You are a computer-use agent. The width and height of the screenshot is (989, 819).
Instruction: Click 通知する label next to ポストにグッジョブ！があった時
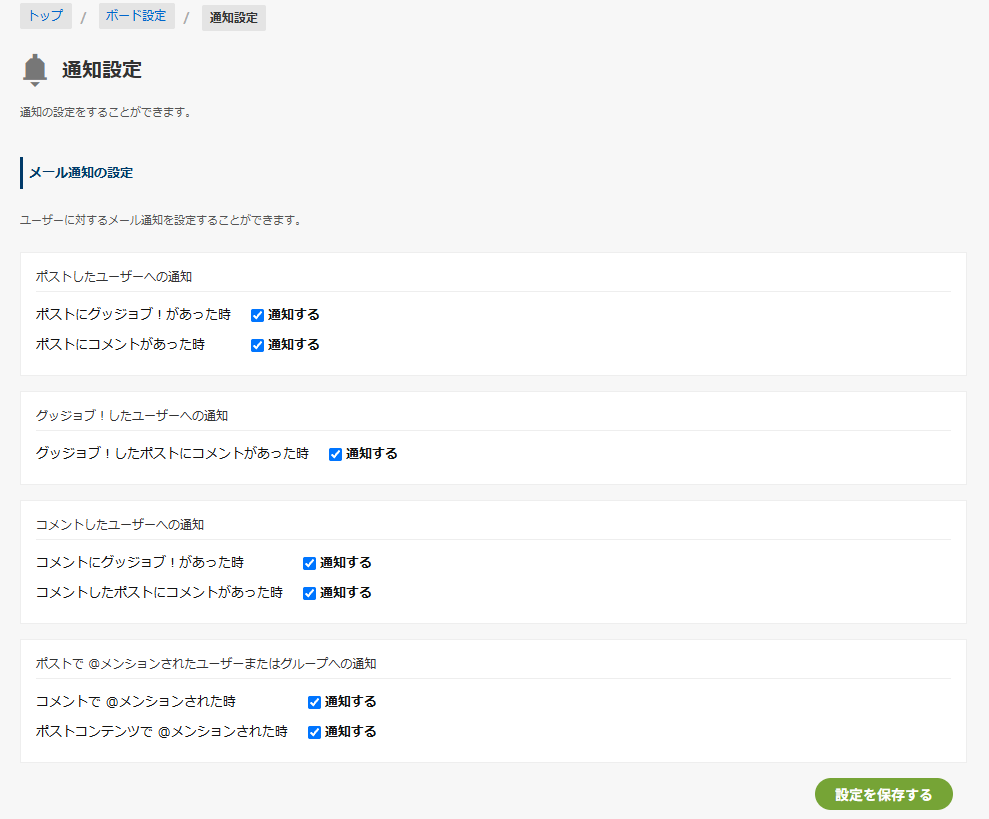(293, 314)
